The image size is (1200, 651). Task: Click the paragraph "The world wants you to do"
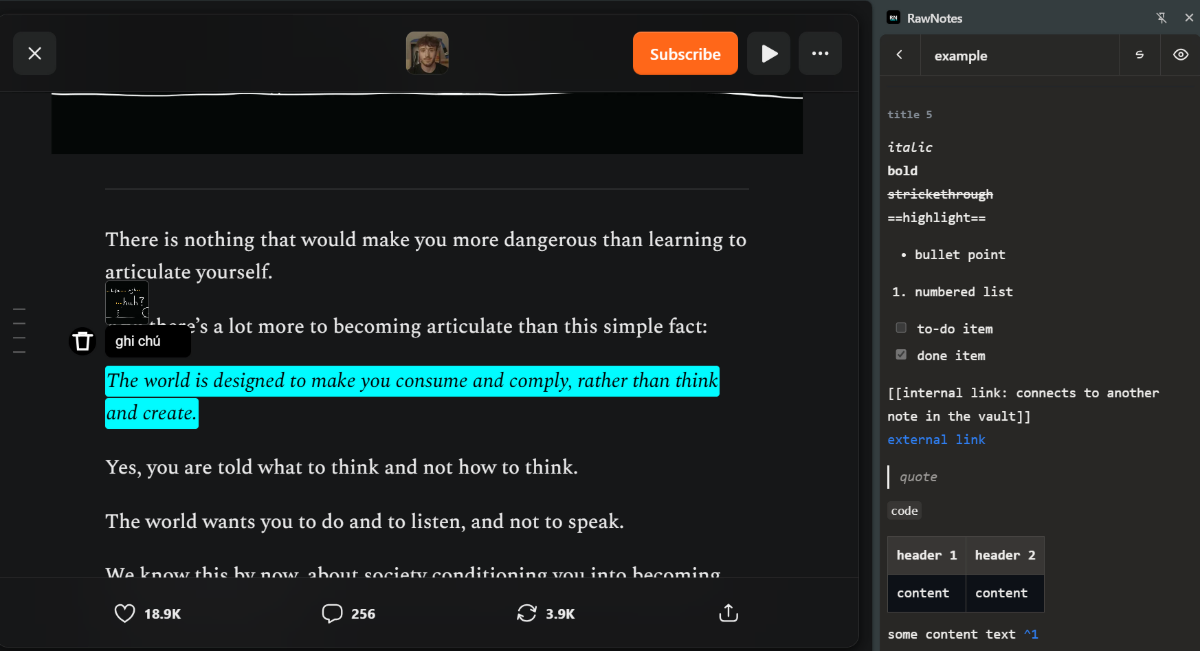[x=364, y=521]
